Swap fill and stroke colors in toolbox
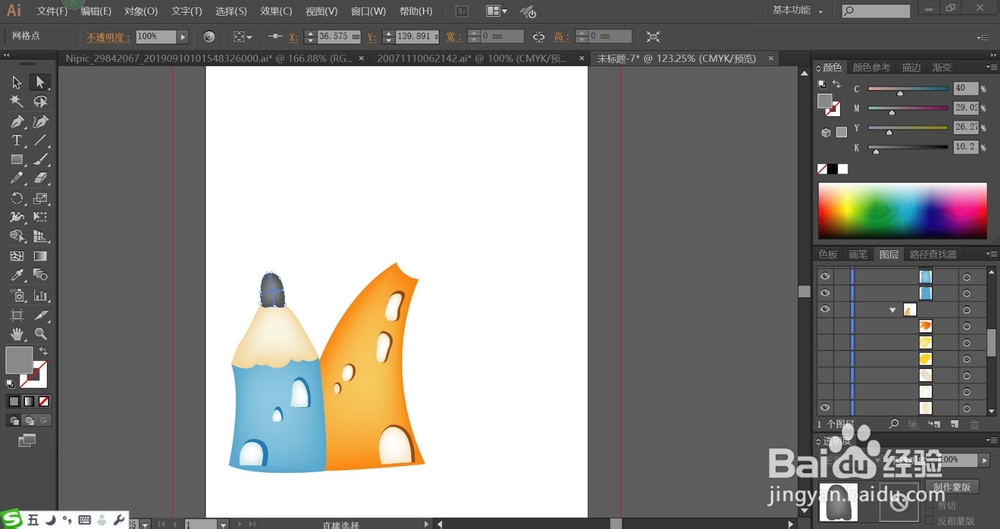Viewport: 1000px width, 529px height. (x=43, y=351)
